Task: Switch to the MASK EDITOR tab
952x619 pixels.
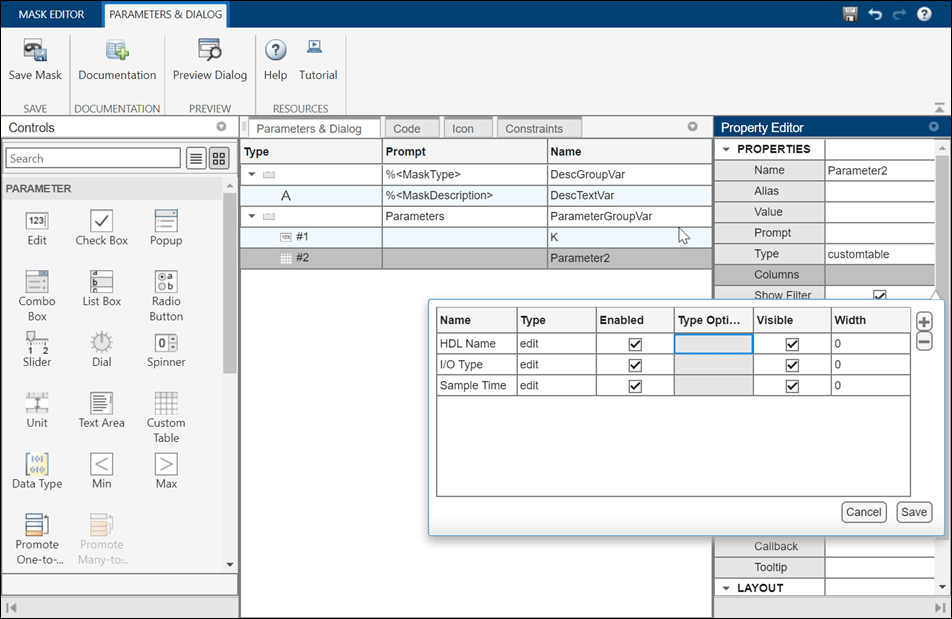Action: tap(52, 14)
